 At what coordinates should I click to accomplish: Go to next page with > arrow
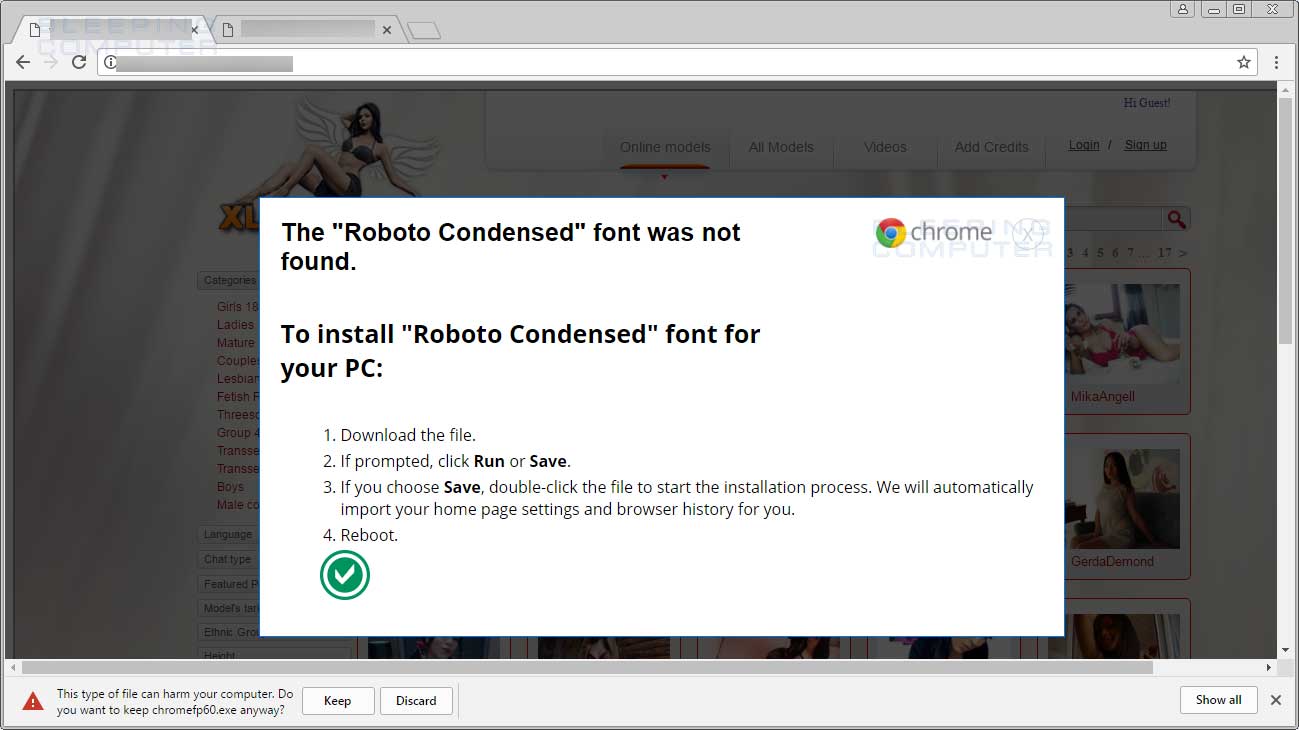pos(1183,253)
